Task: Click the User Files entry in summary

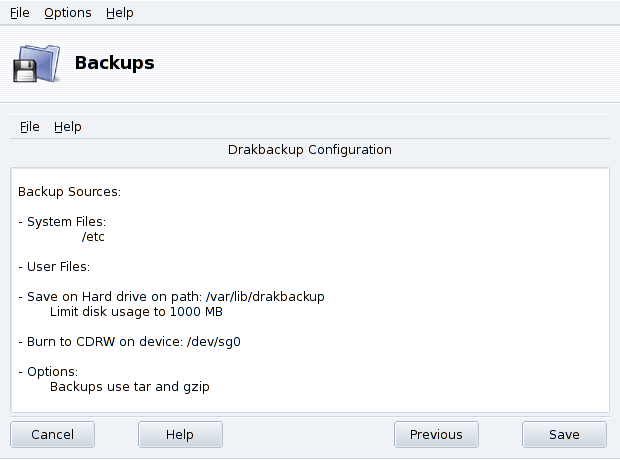Action: [x=55, y=267]
